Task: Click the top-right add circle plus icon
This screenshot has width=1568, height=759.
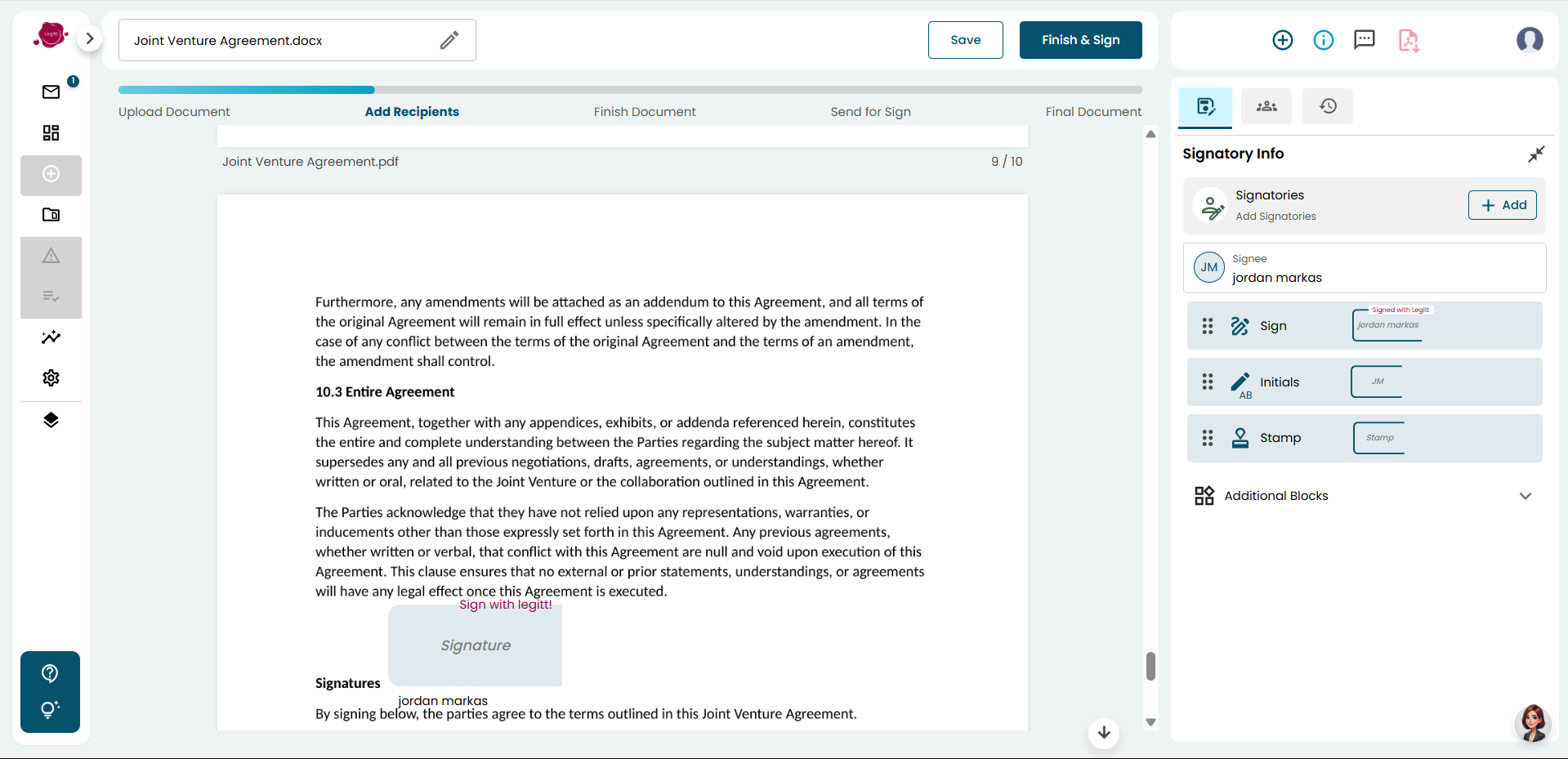Action: (x=1283, y=40)
